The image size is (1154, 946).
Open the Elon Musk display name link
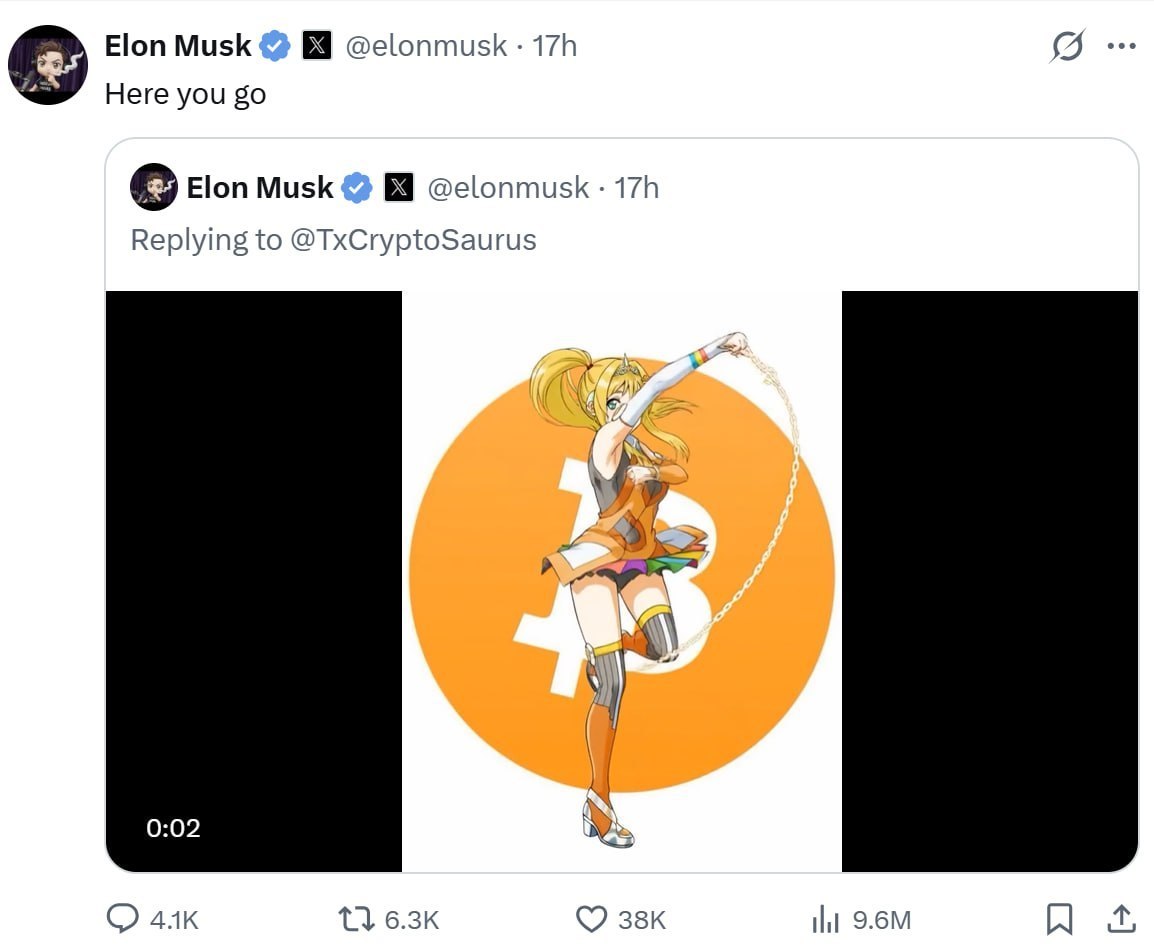(178, 46)
